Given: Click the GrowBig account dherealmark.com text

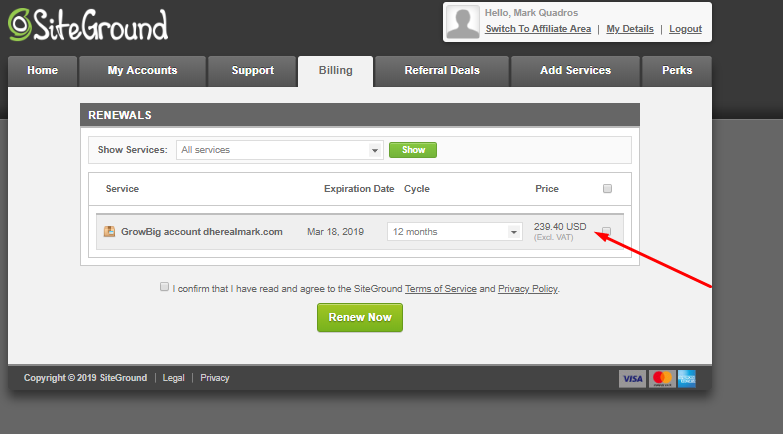Looking at the screenshot, I should tap(202, 232).
